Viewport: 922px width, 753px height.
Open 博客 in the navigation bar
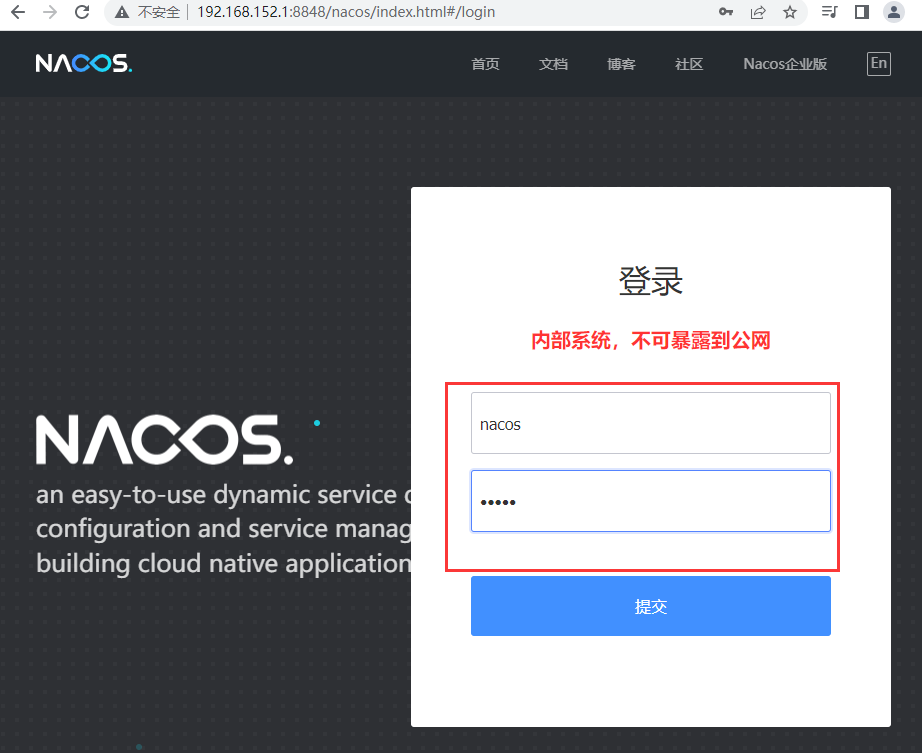coord(621,63)
